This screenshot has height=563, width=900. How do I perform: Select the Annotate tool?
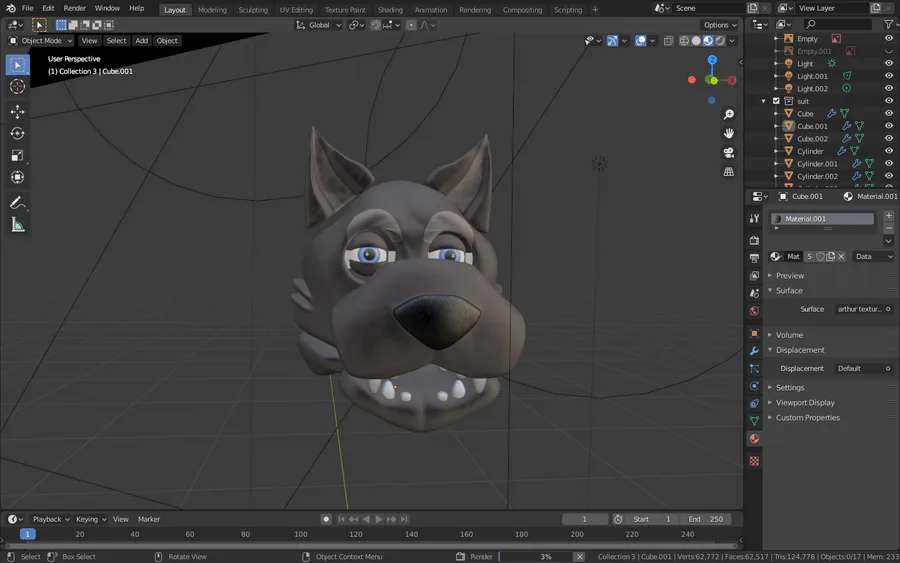click(x=17, y=203)
